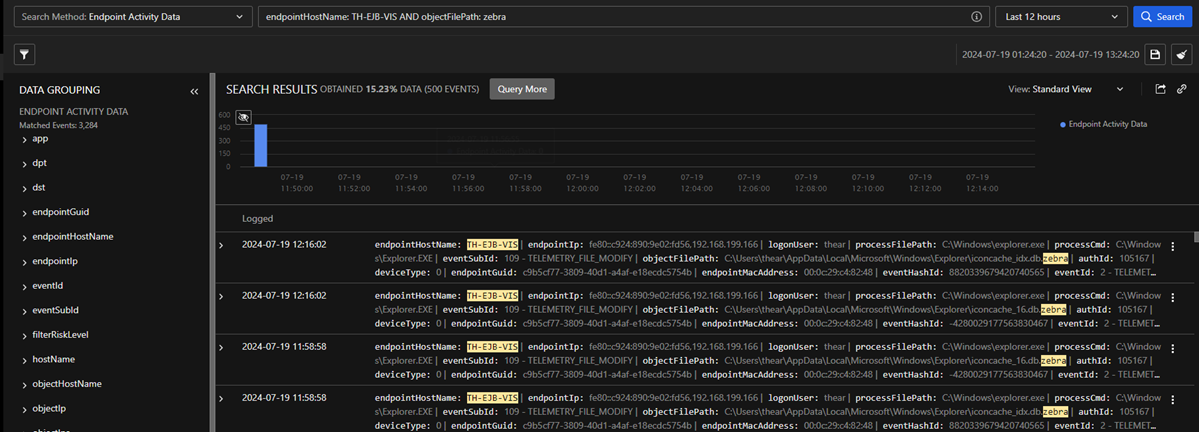Expand the endpointHostName grouping
The width and height of the screenshot is (1199, 432).
(x=24, y=237)
